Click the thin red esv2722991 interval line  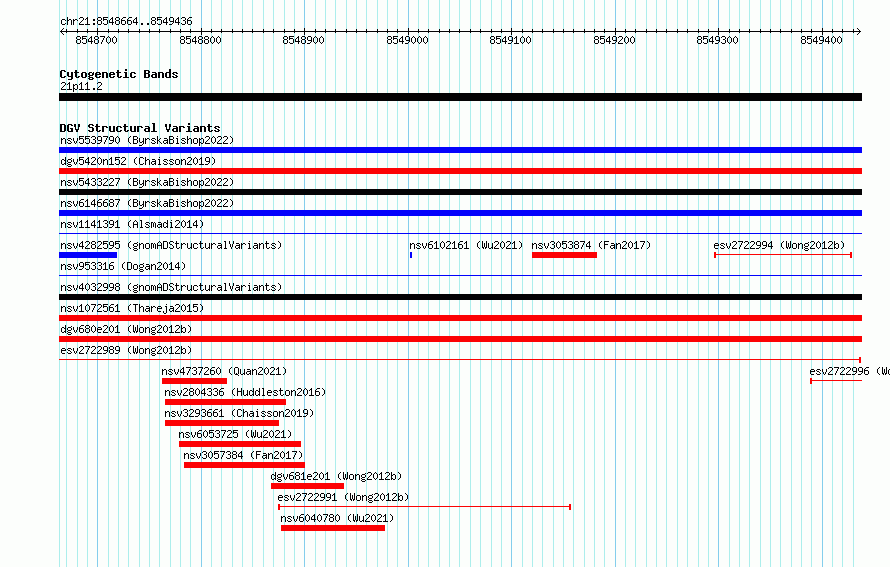pyautogui.click(x=424, y=507)
